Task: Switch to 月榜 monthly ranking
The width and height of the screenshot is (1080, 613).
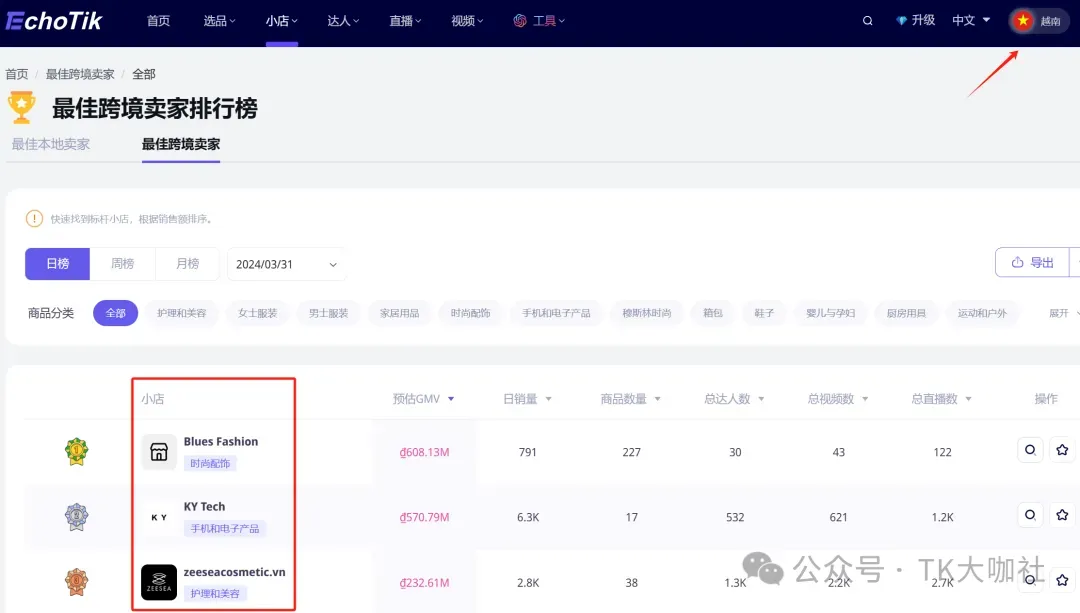Action: coord(187,264)
